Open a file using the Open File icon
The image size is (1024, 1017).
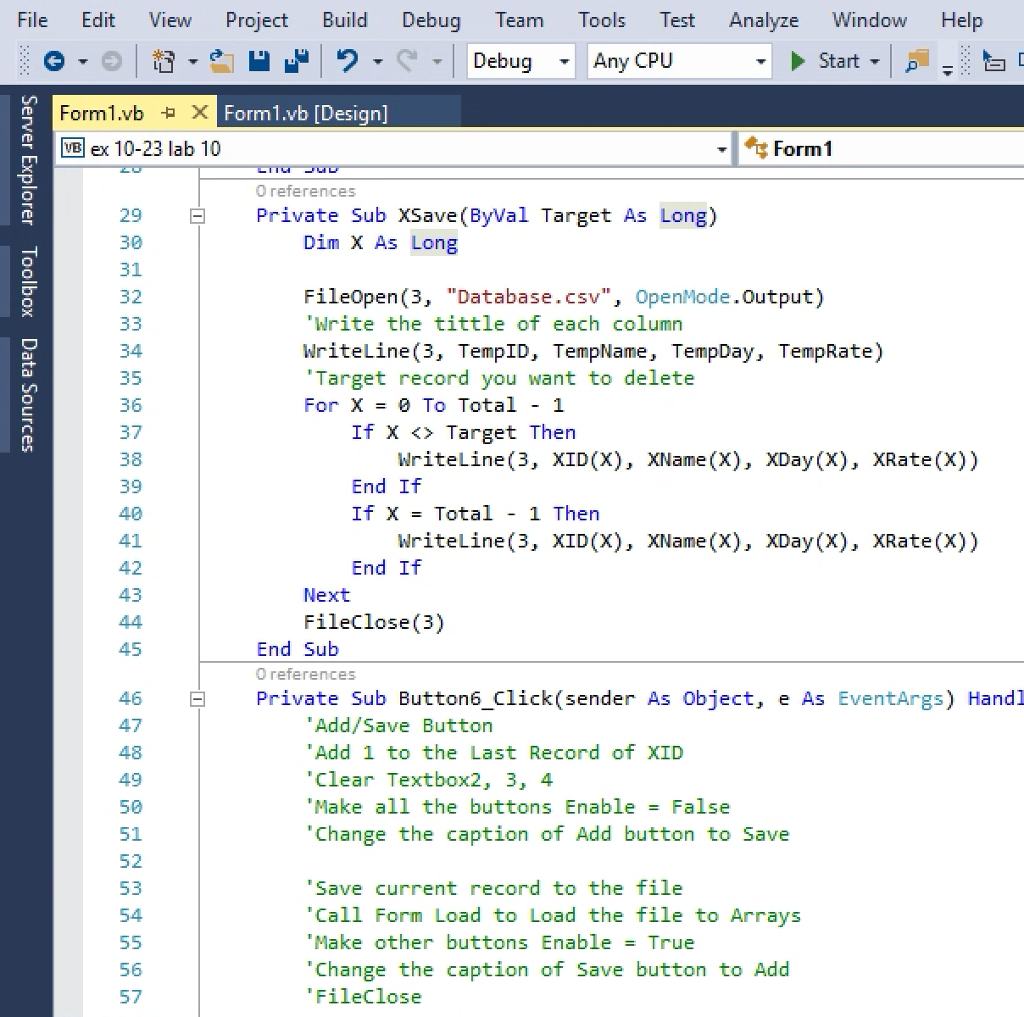click(x=222, y=61)
